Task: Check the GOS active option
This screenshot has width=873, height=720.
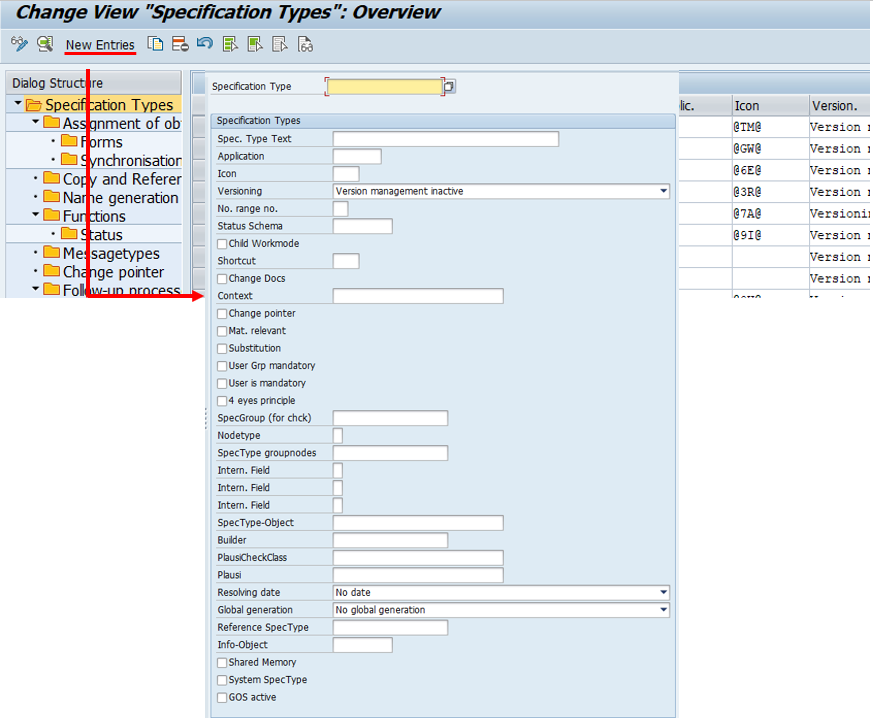Action: click(x=222, y=698)
